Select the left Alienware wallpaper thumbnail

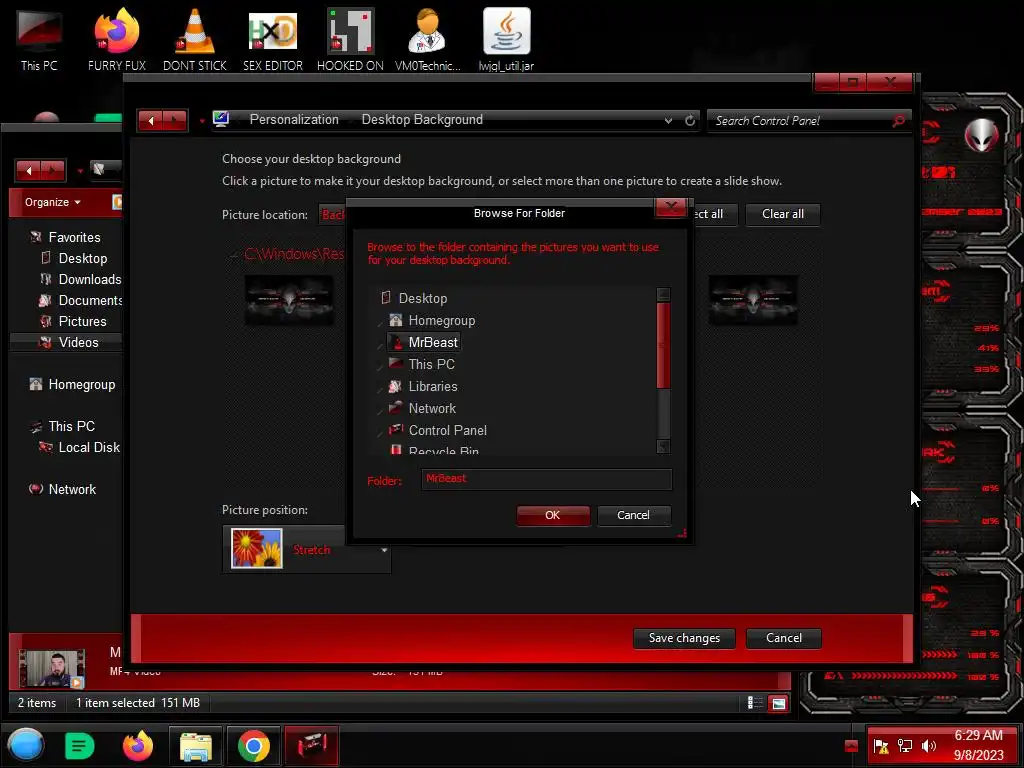tap(289, 300)
